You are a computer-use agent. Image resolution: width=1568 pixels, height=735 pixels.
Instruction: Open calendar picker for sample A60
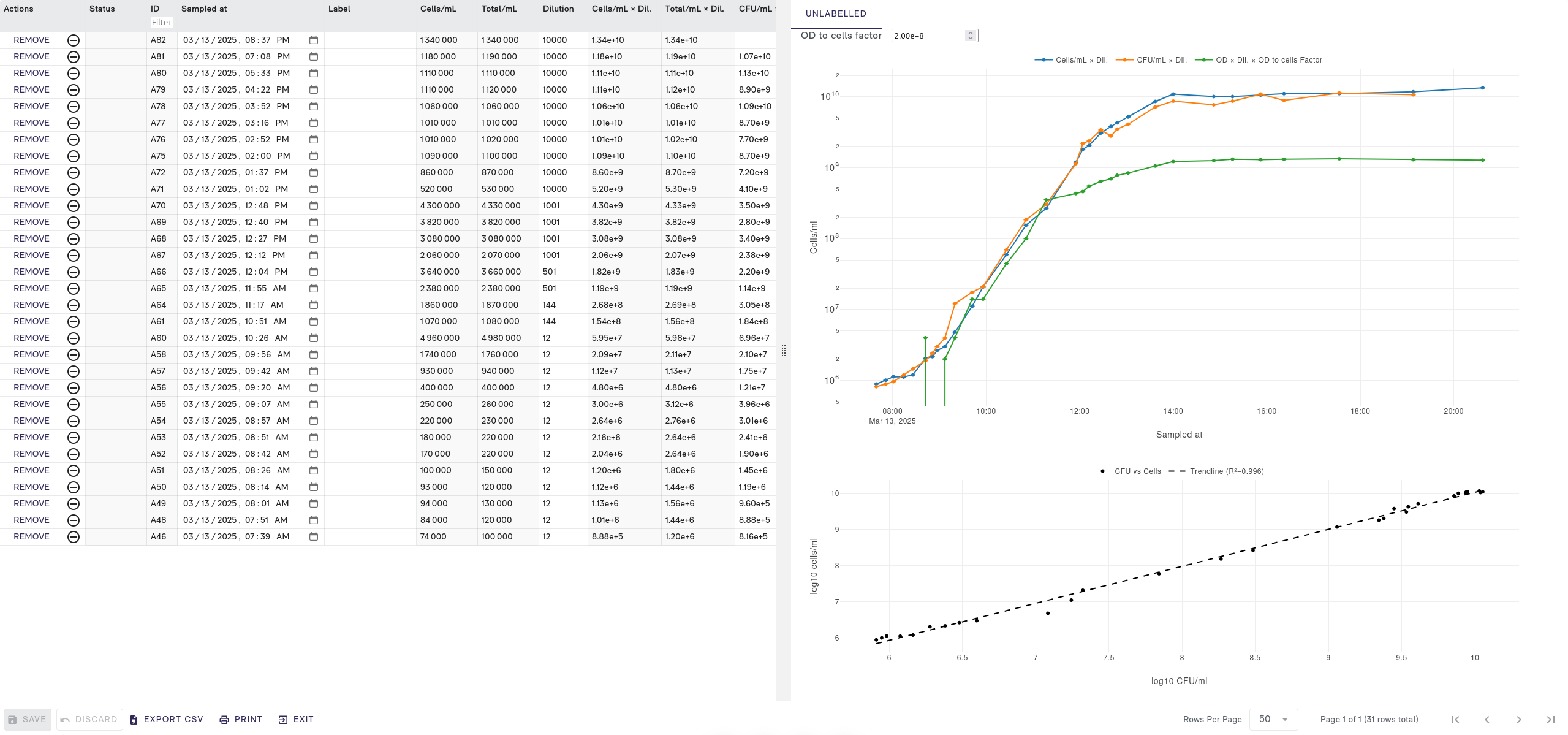click(x=314, y=338)
